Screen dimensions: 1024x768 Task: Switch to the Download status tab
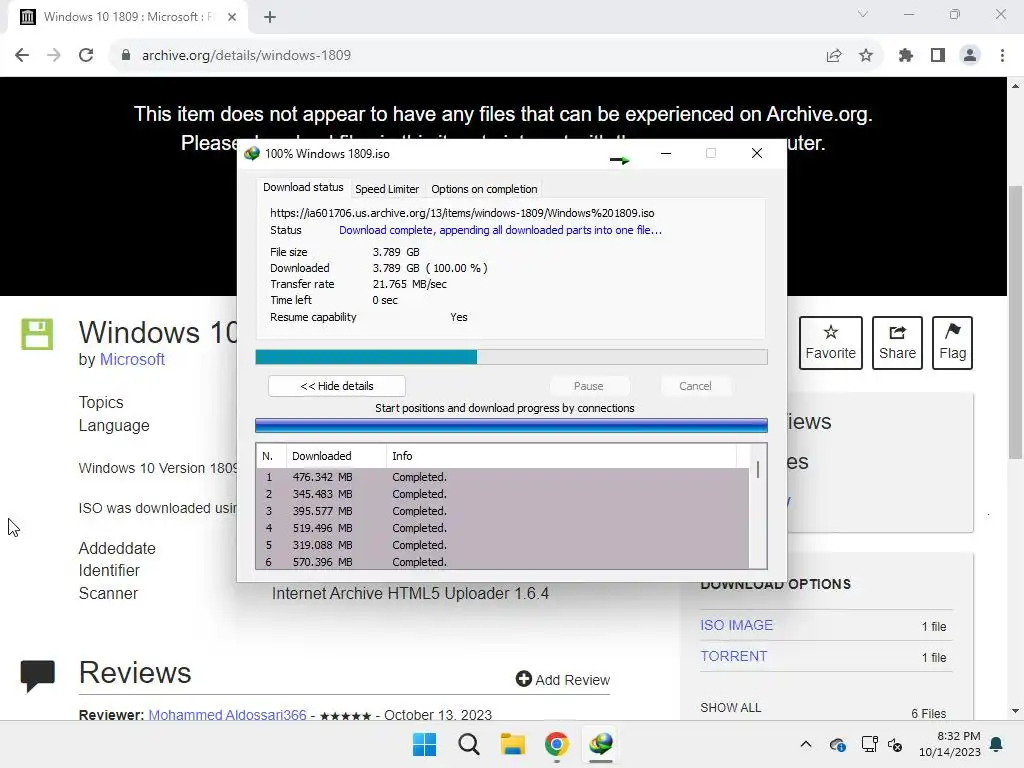click(303, 187)
